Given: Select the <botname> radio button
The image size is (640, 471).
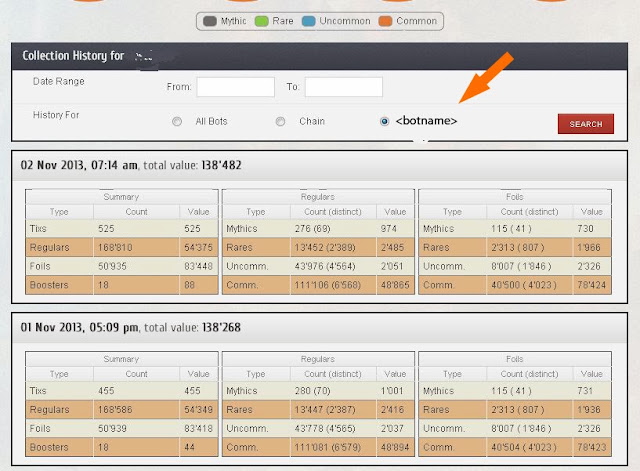Looking at the screenshot, I should [x=384, y=122].
